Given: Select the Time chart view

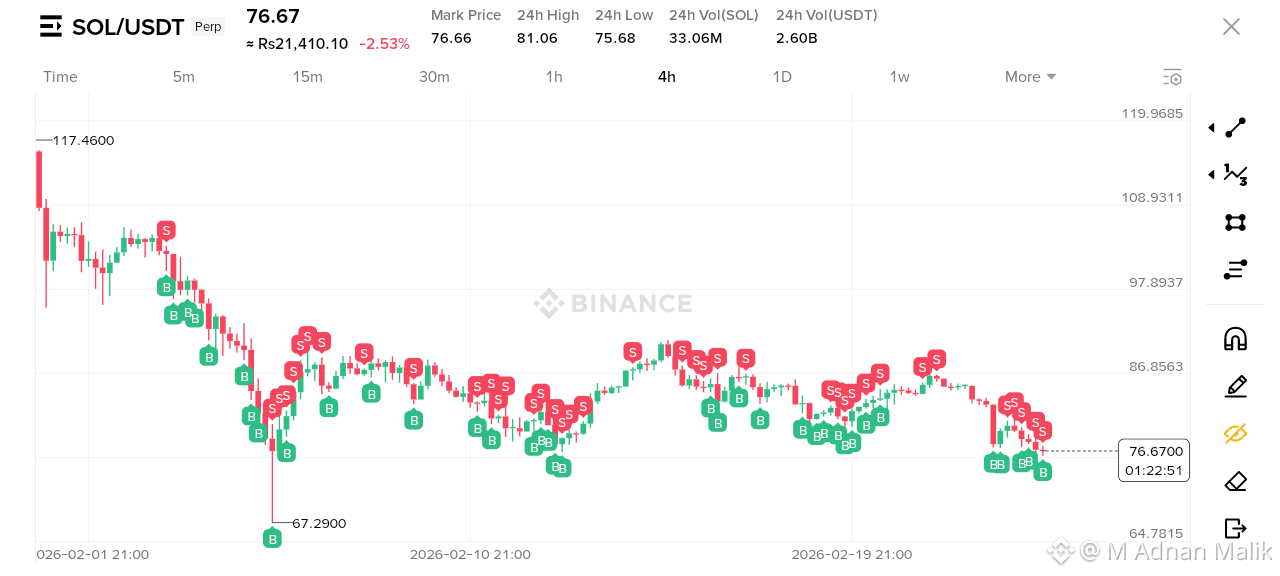Looking at the screenshot, I should [x=60, y=77].
